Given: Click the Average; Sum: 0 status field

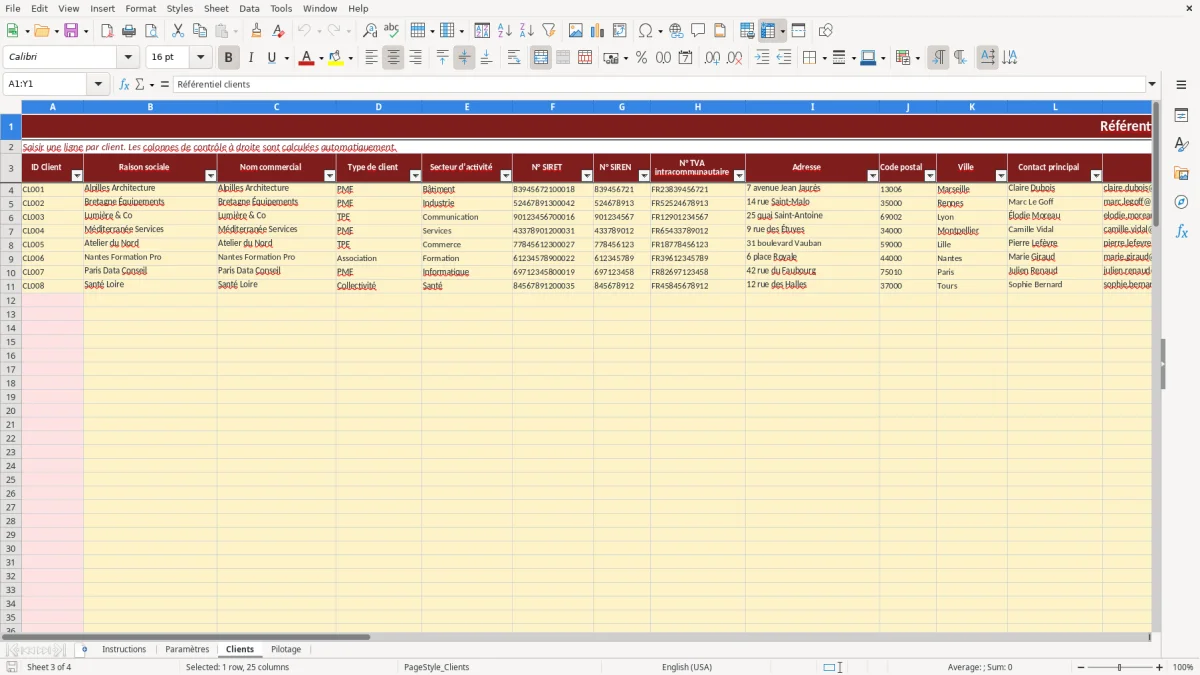Looking at the screenshot, I should tap(980, 667).
